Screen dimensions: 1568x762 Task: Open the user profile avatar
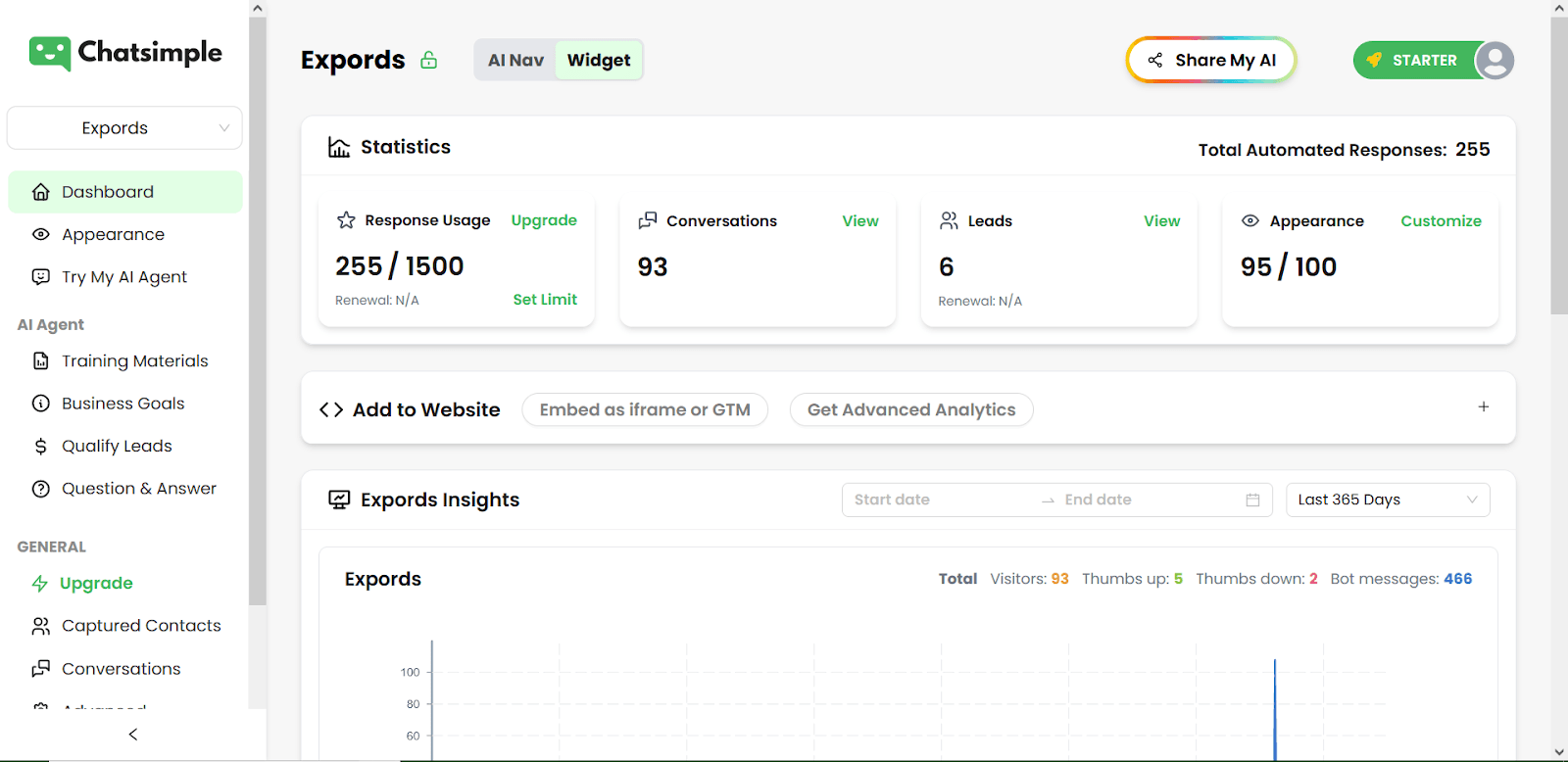tap(1494, 60)
